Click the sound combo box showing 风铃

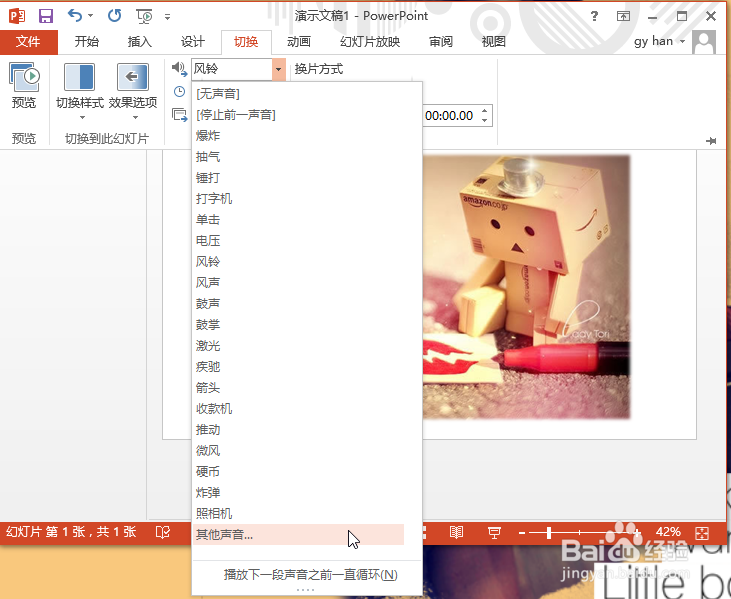click(232, 69)
